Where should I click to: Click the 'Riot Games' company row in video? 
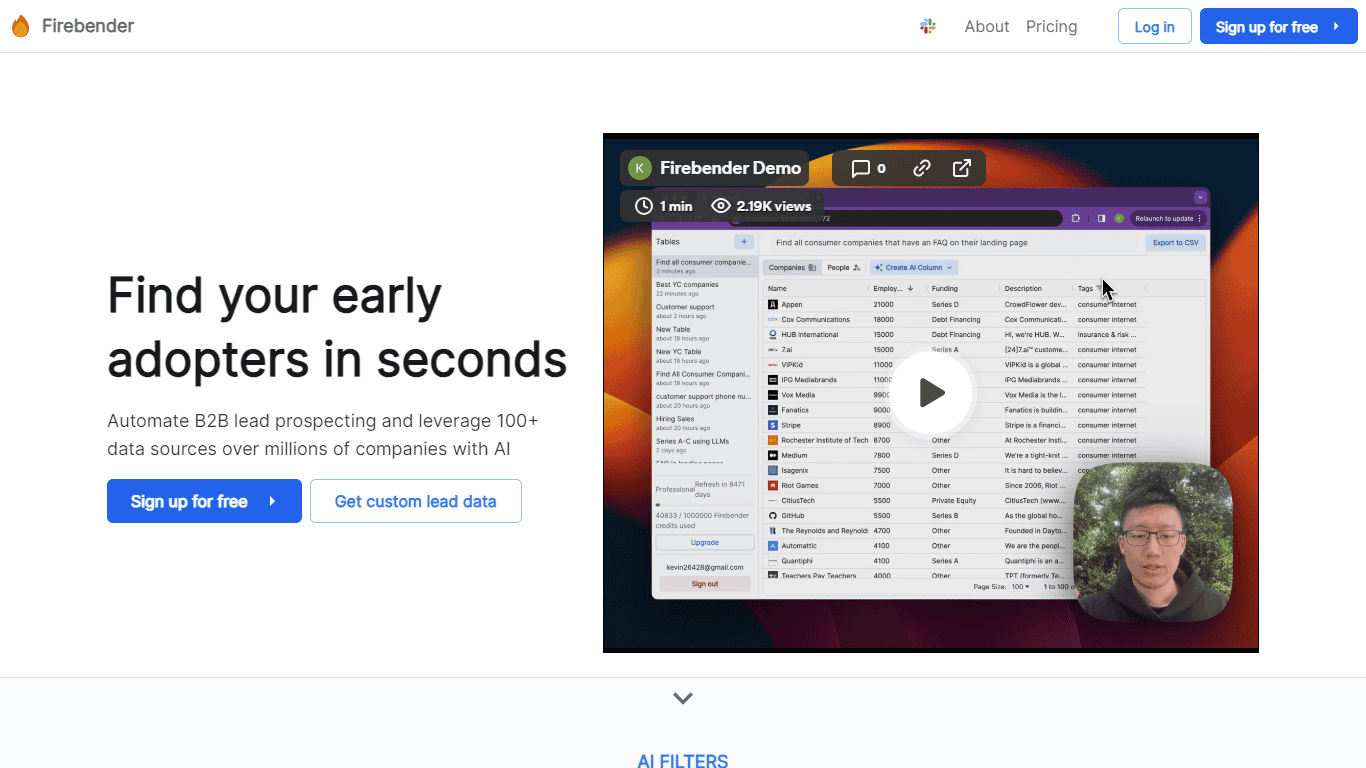(955, 485)
